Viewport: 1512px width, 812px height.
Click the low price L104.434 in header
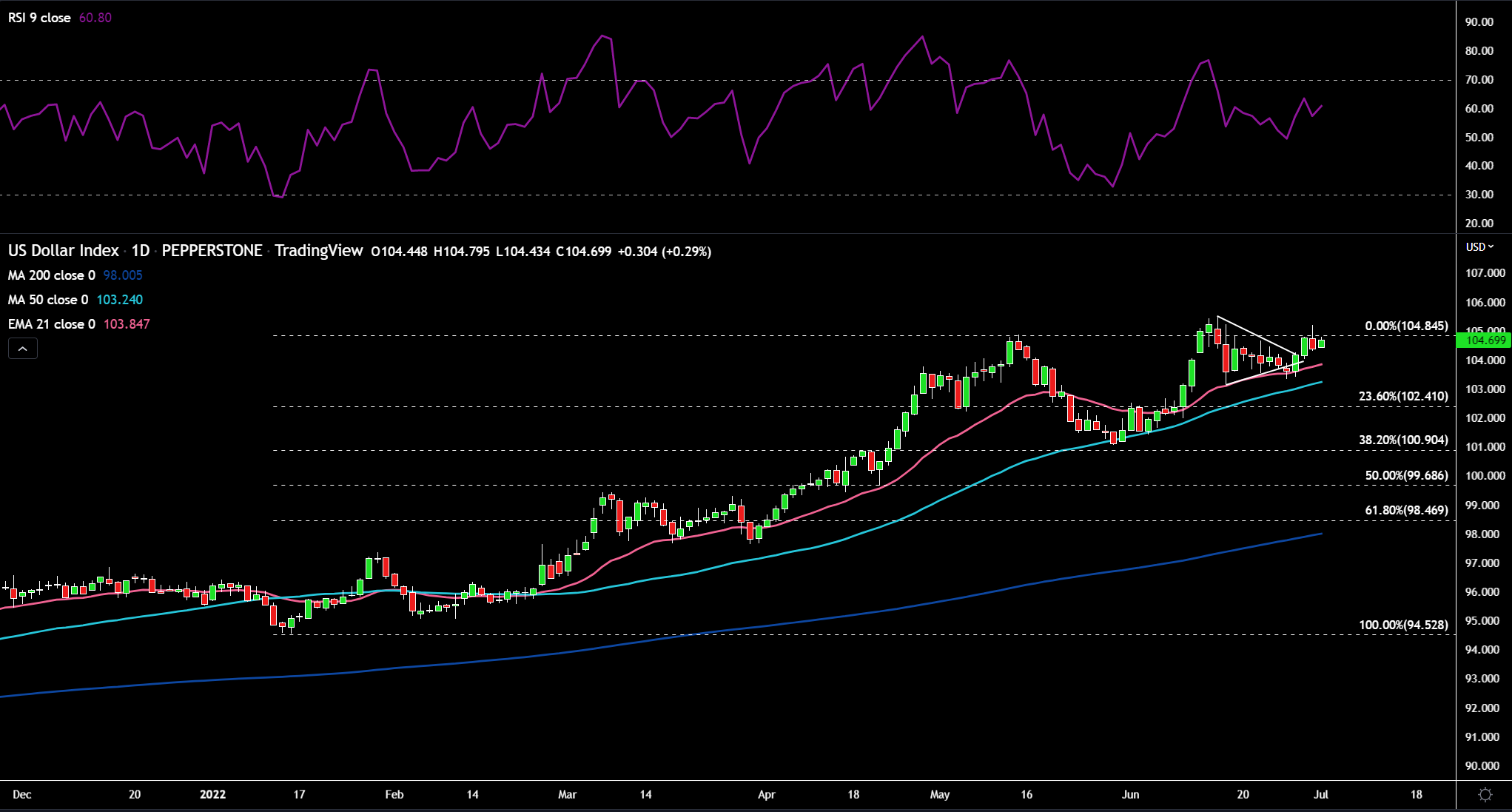(x=523, y=252)
